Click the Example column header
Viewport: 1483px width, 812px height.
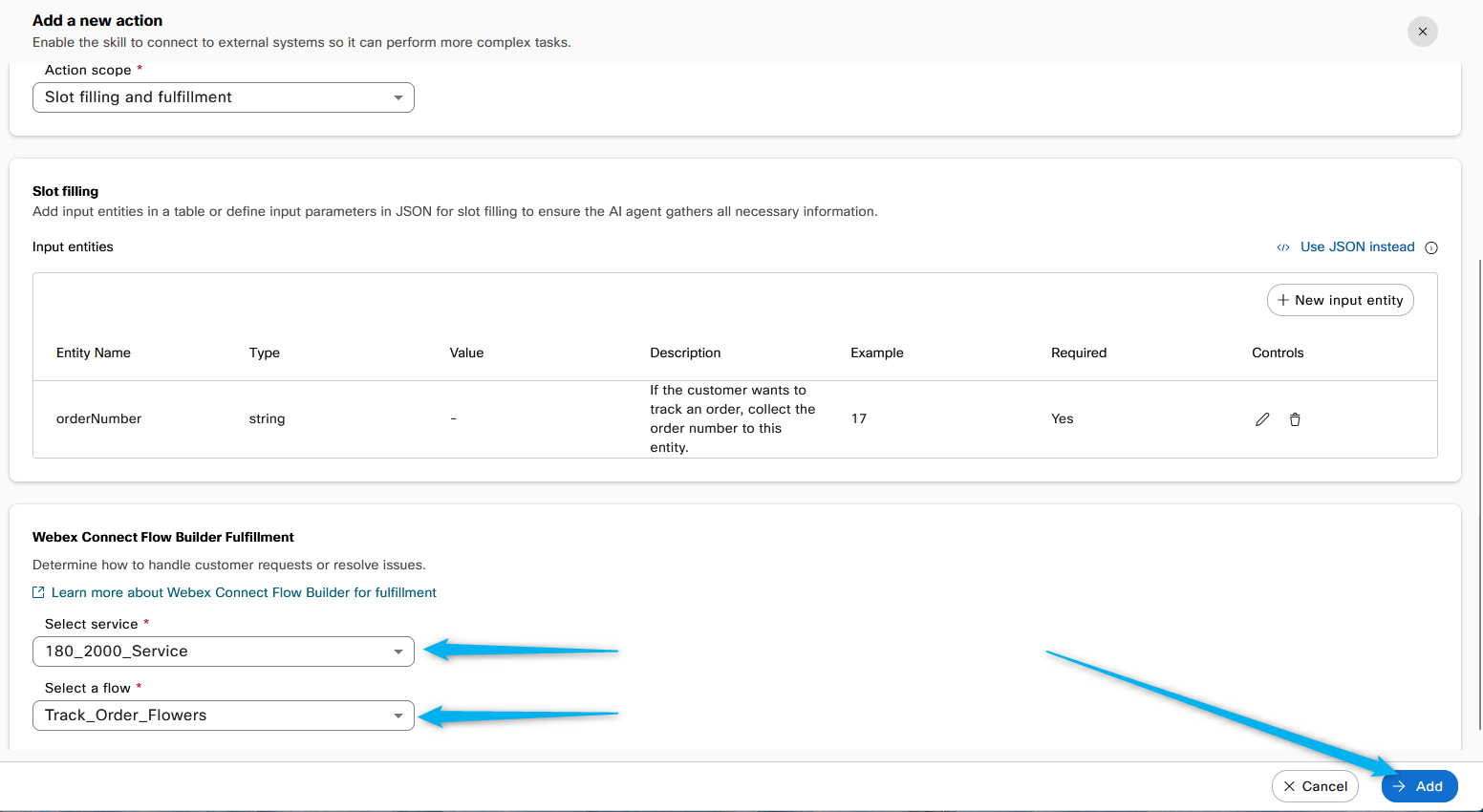(x=876, y=353)
